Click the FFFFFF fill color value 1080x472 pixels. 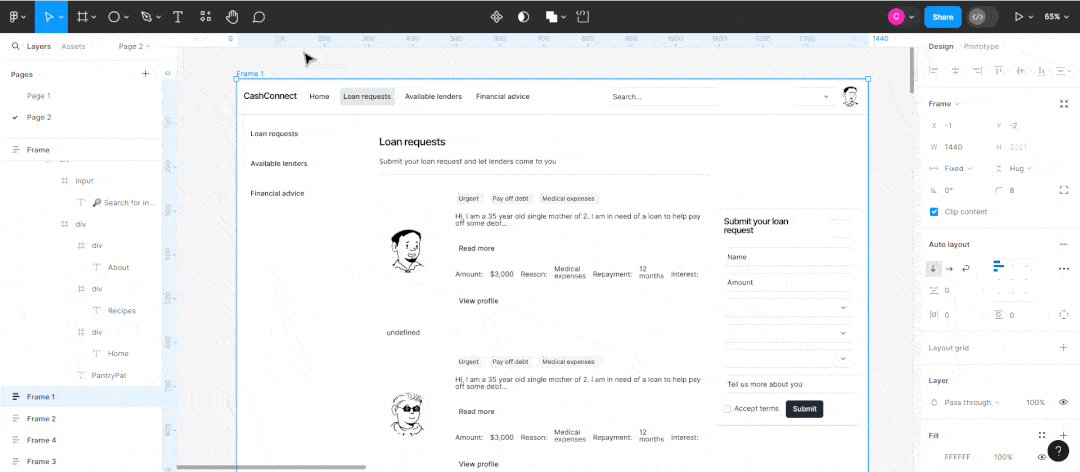coord(960,457)
